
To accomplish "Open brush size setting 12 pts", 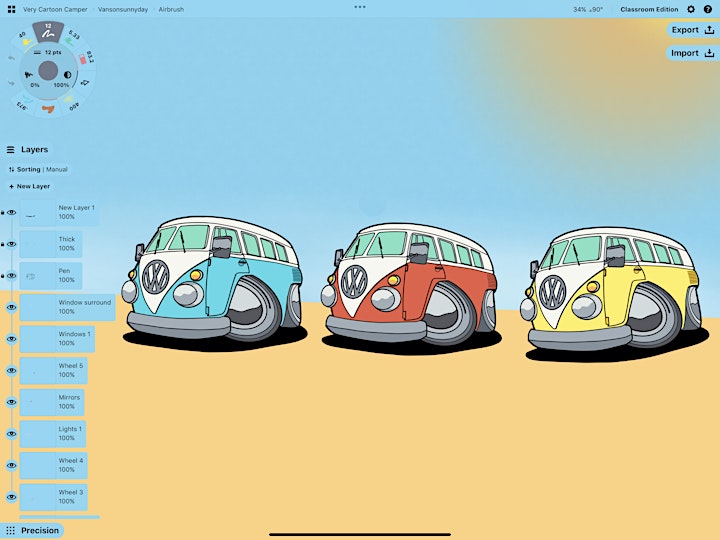I will pyautogui.click(x=48, y=52).
